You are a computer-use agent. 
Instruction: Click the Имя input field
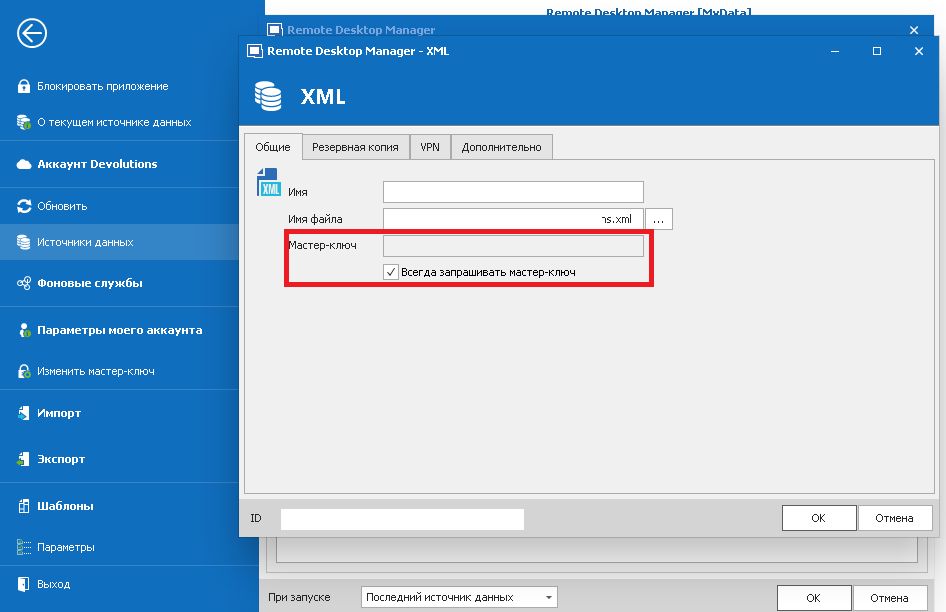513,192
